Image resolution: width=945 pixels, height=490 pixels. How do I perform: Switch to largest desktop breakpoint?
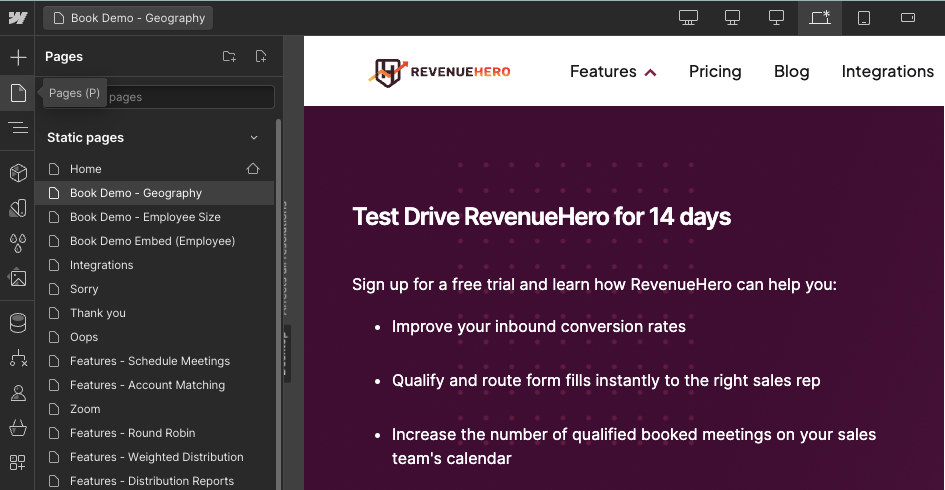pyautogui.click(x=688, y=18)
